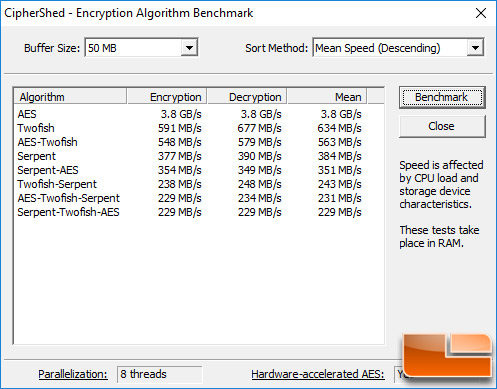Open the Parallelization link

[73, 374]
